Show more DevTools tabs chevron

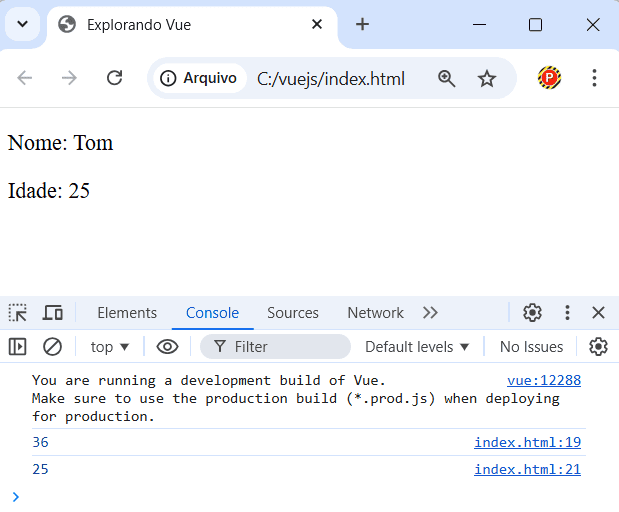430,313
